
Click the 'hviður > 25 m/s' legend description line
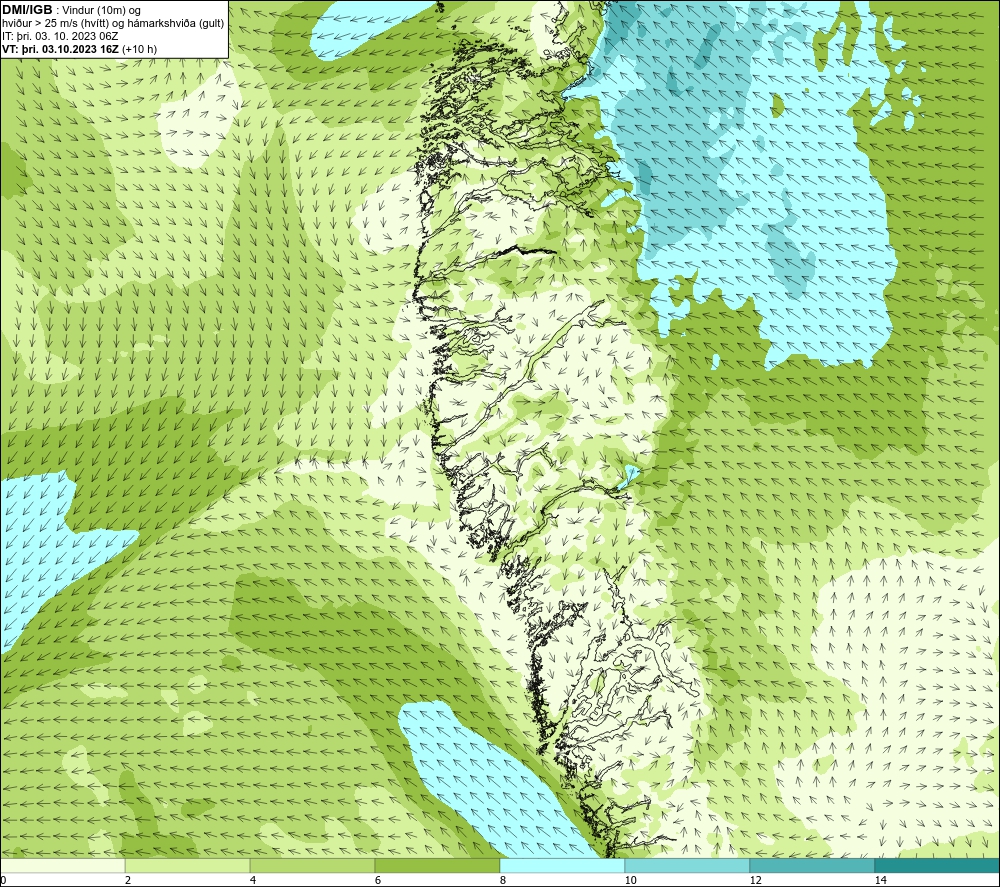click(113, 24)
